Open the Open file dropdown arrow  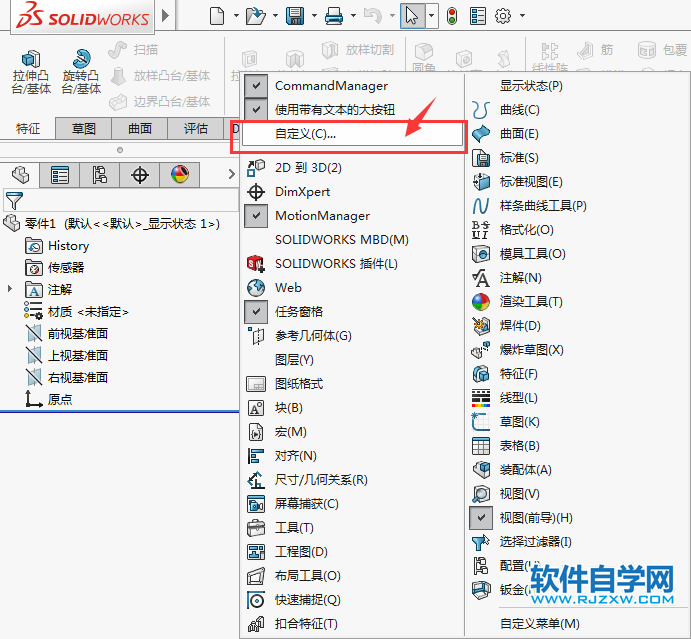275,16
